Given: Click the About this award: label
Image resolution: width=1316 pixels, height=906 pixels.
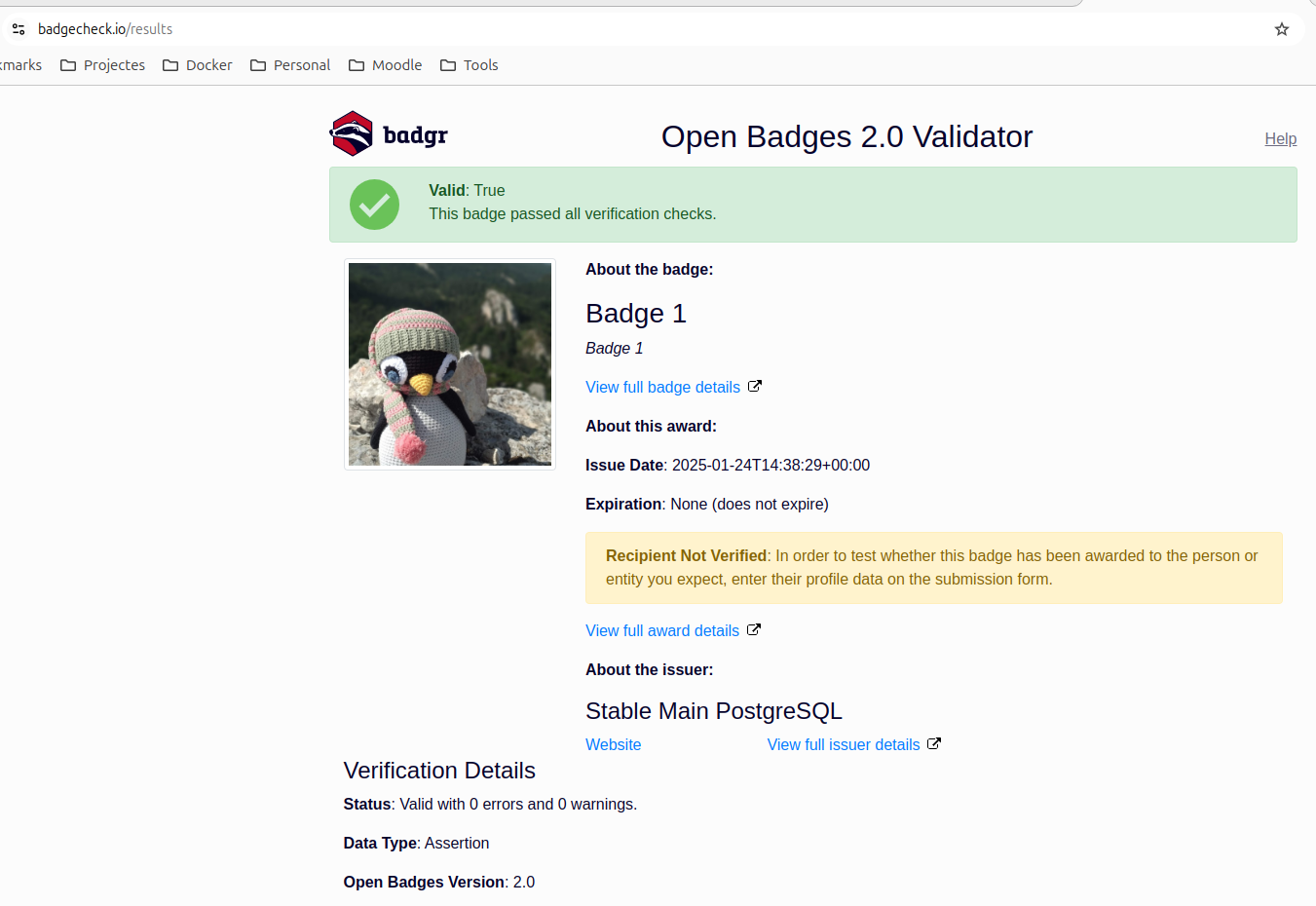Looking at the screenshot, I should 651,426.
